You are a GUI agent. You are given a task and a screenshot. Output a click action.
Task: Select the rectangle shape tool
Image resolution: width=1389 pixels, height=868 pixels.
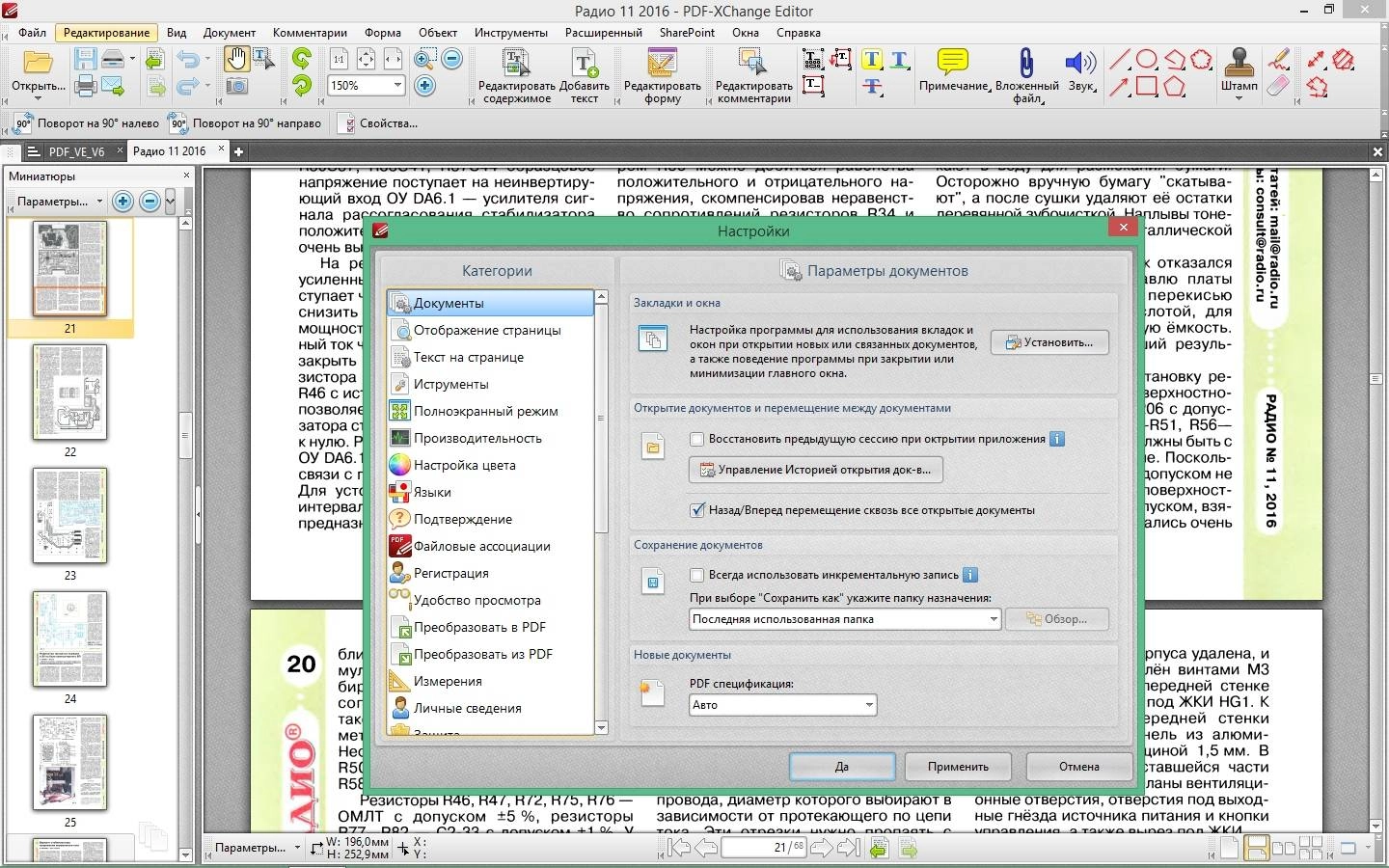tap(1147, 87)
